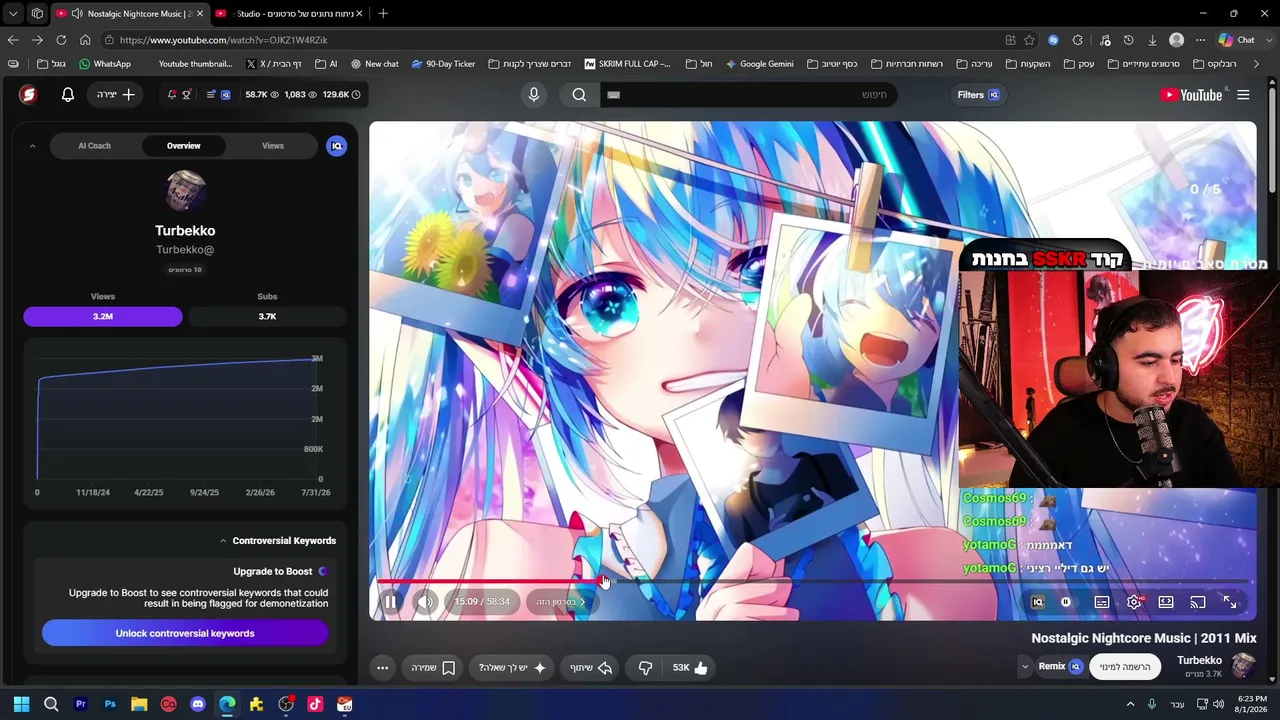Open the Turbekko channel avatar in vidIQ panel

click(x=185, y=191)
